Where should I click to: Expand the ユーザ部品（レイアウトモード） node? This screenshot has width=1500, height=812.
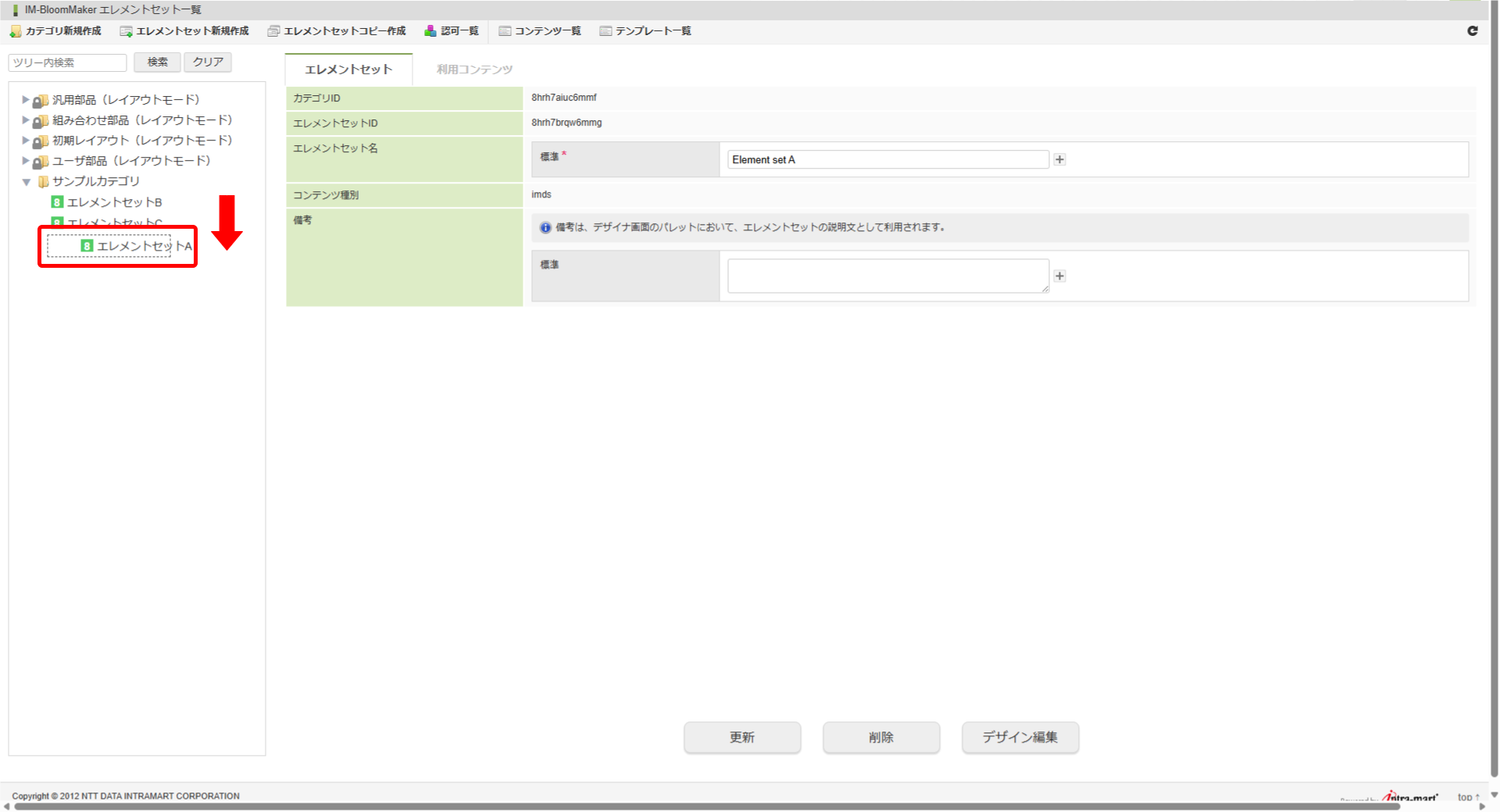tap(25, 161)
